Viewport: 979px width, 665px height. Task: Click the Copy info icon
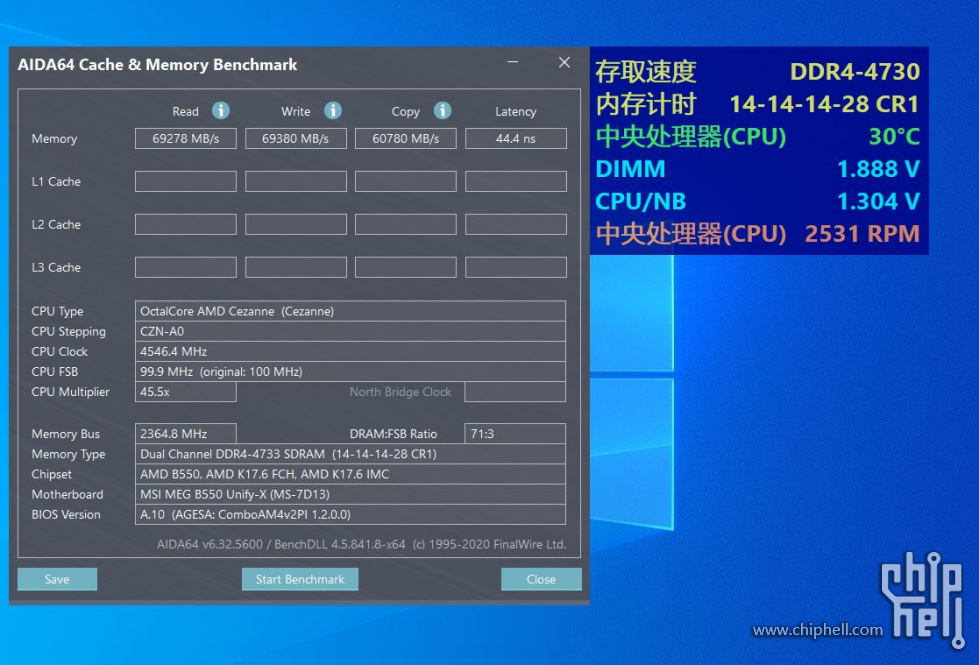click(443, 111)
